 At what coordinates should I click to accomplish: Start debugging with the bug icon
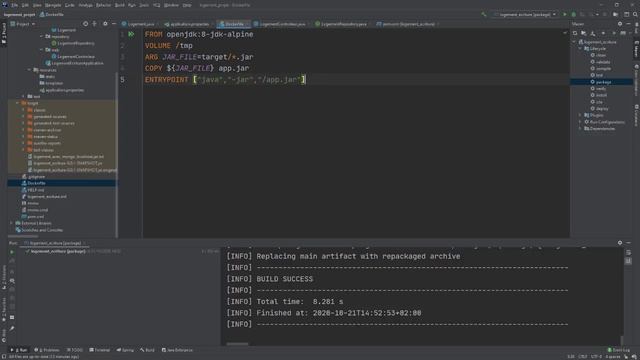click(x=573, y=15)
